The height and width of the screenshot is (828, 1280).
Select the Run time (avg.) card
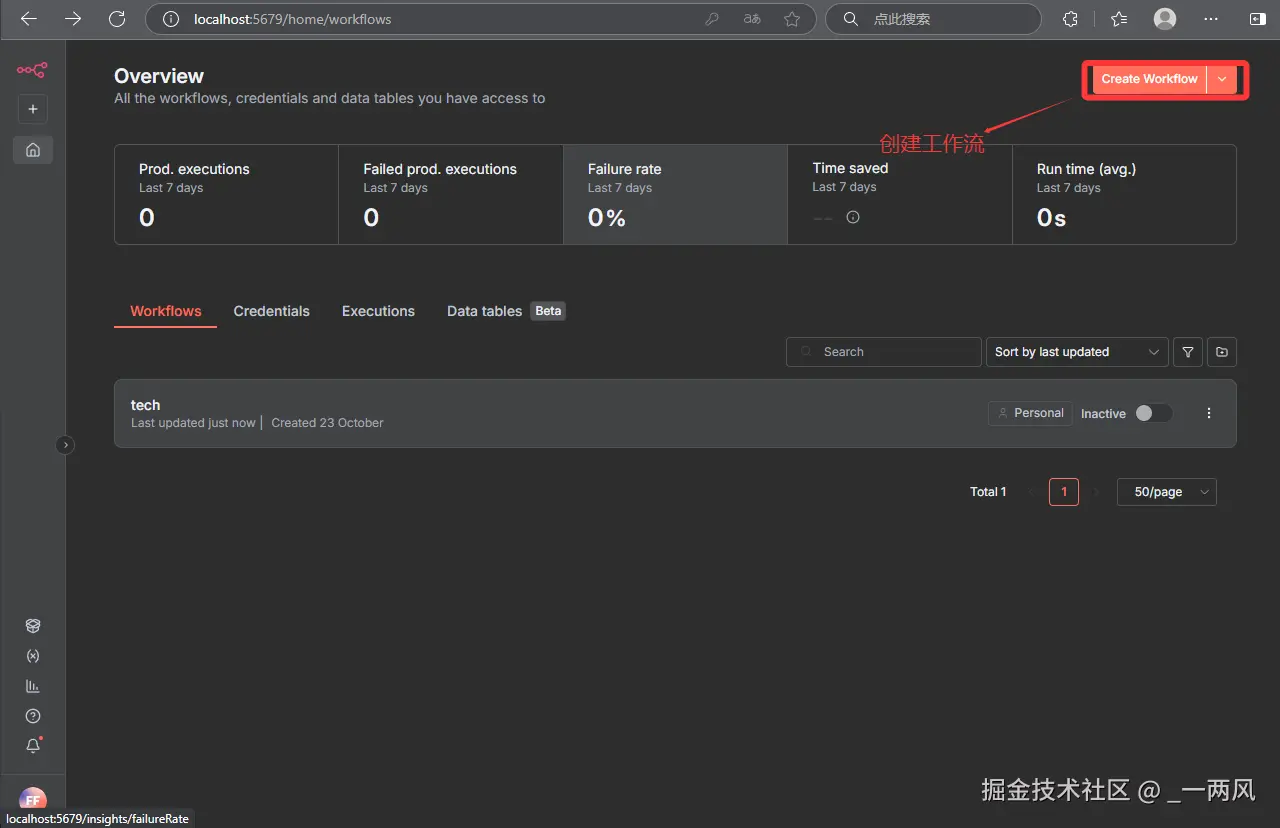tap(1124, 194)
